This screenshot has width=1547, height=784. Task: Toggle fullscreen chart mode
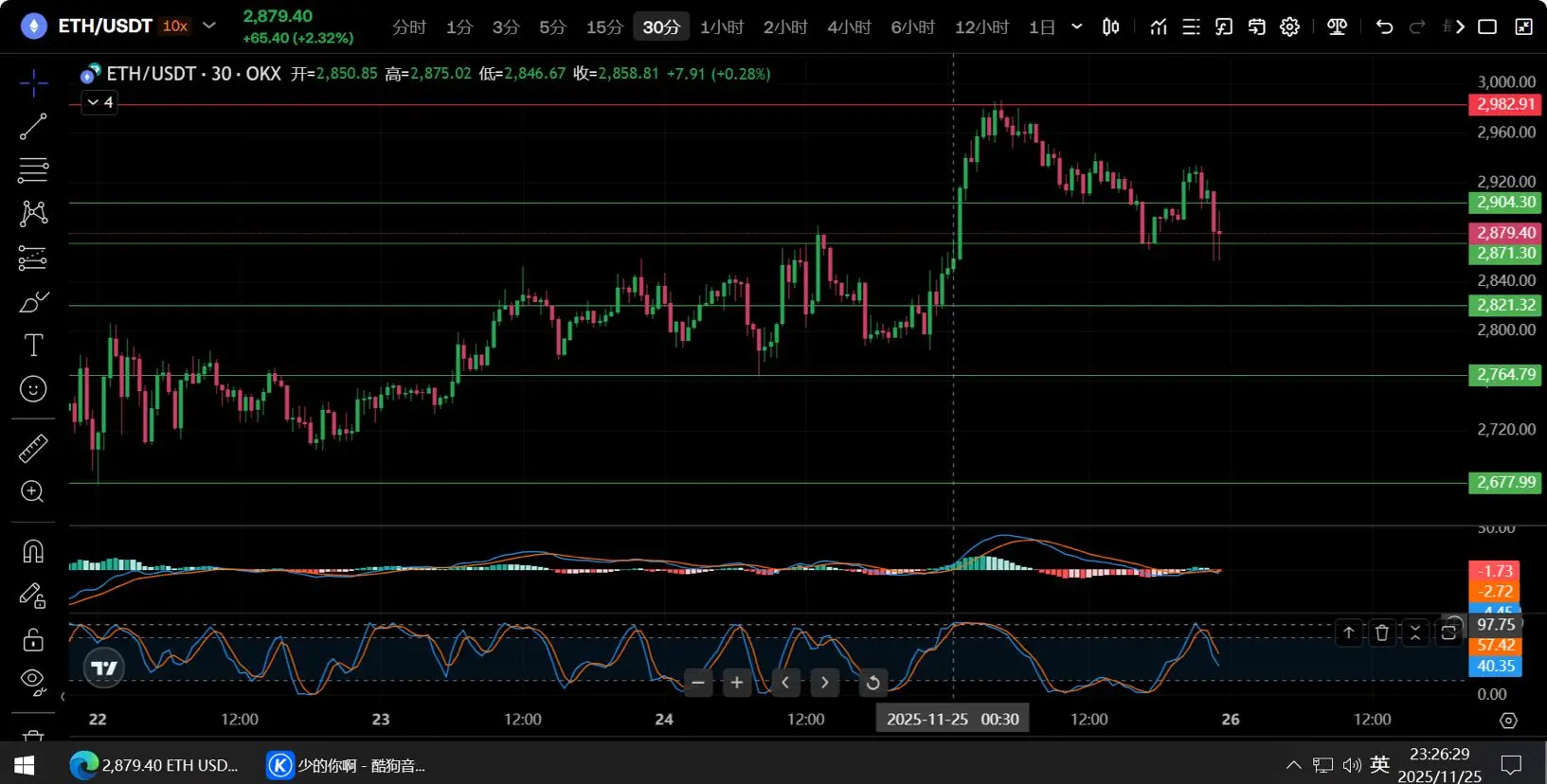pos(1523,27)
